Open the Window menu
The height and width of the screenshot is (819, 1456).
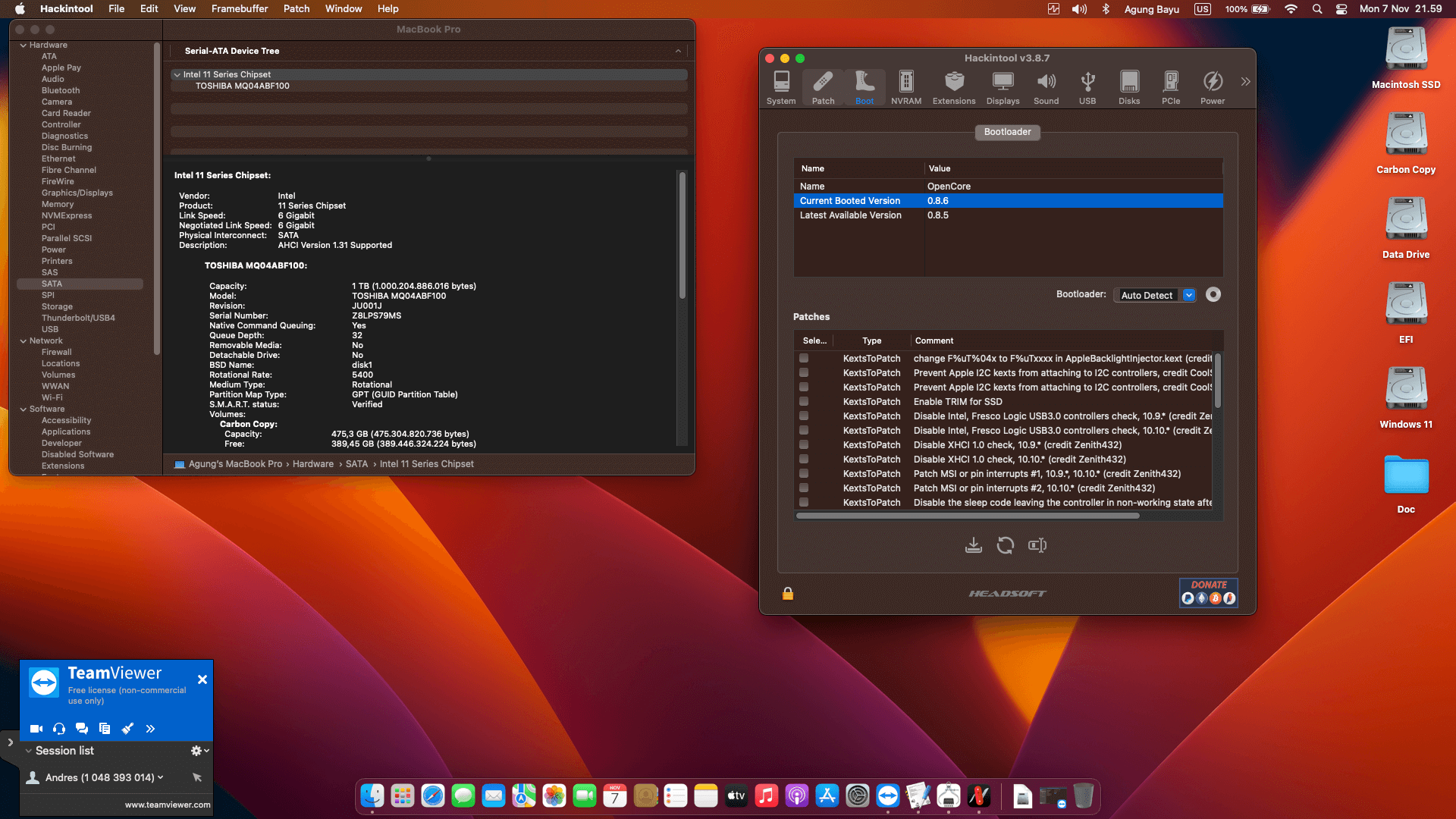(344, 9)
